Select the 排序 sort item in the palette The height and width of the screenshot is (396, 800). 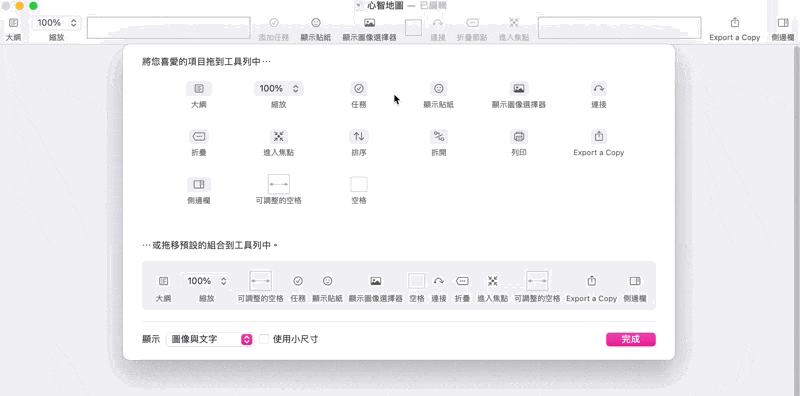(359, 136)
